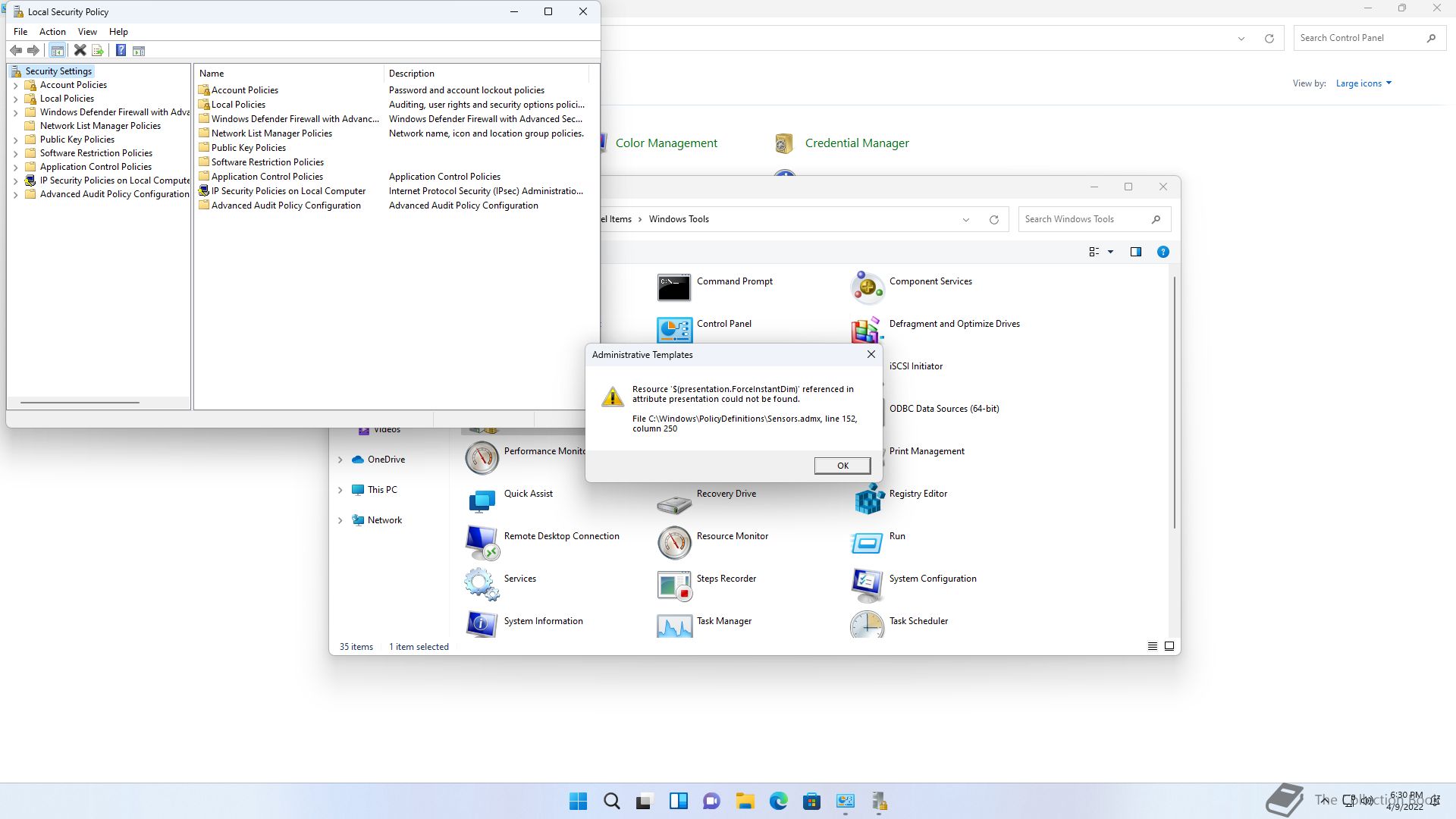Open the View menu
Screen dimensions: 1456x819
87,32
